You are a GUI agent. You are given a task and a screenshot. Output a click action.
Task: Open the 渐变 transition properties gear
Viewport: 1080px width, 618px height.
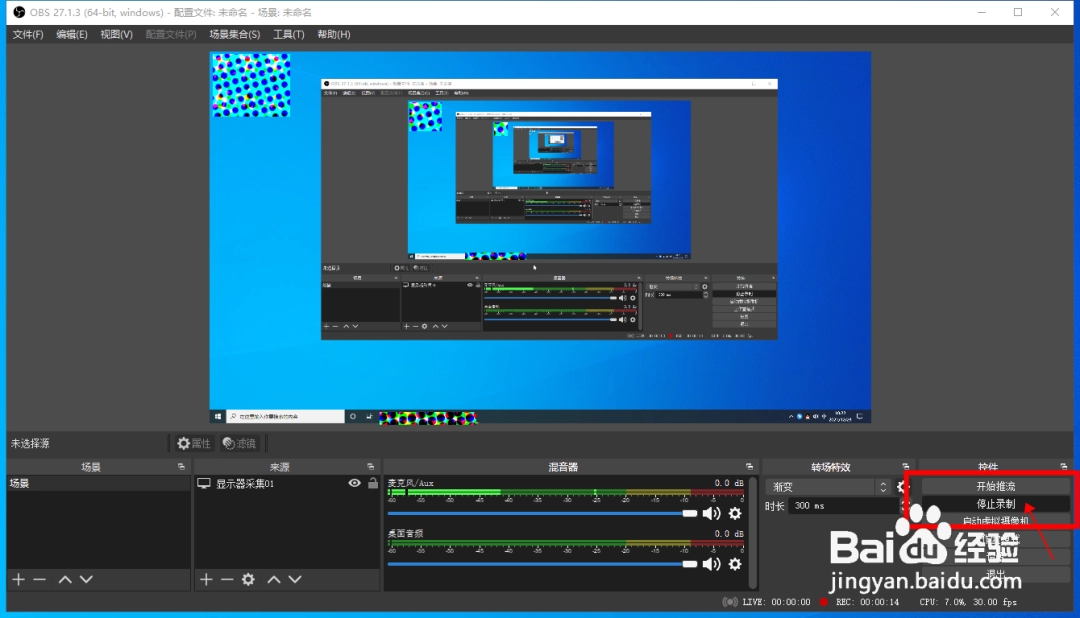(900, 487)
